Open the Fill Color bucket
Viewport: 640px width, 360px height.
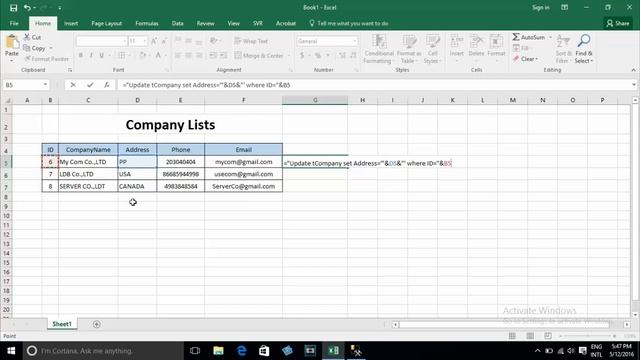[x=142, y=55]
